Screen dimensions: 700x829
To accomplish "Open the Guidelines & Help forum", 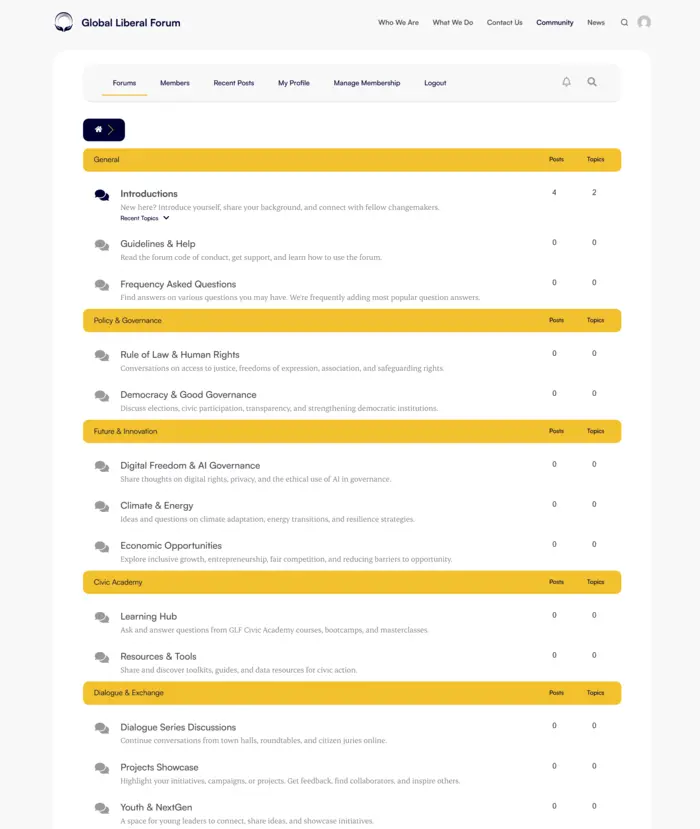I will pyautogui.click(x=157, y=243).
